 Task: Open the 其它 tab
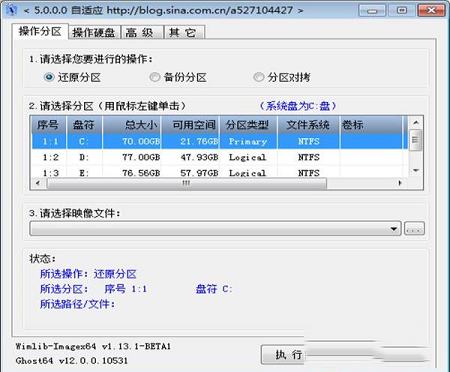[x=184, y=33]
